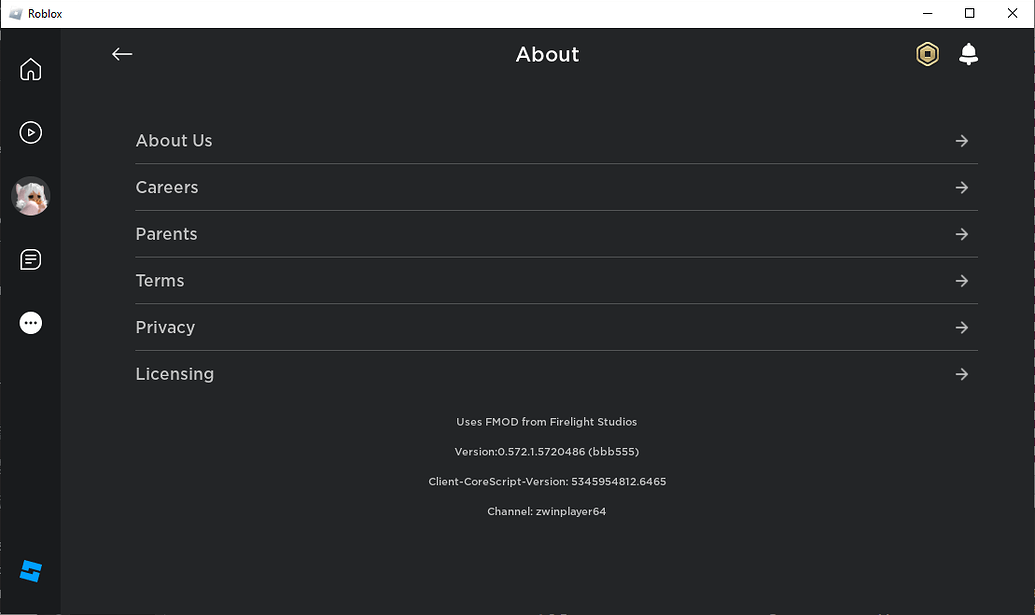Image resolution: width=1035 pixels, height=615 pixels.
Task: Open the chat icon in the sidebar
Action: pos(30,259)
